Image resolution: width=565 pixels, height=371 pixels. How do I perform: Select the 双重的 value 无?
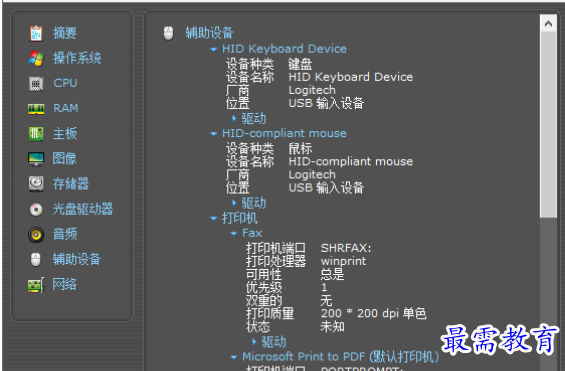(326, 300)
